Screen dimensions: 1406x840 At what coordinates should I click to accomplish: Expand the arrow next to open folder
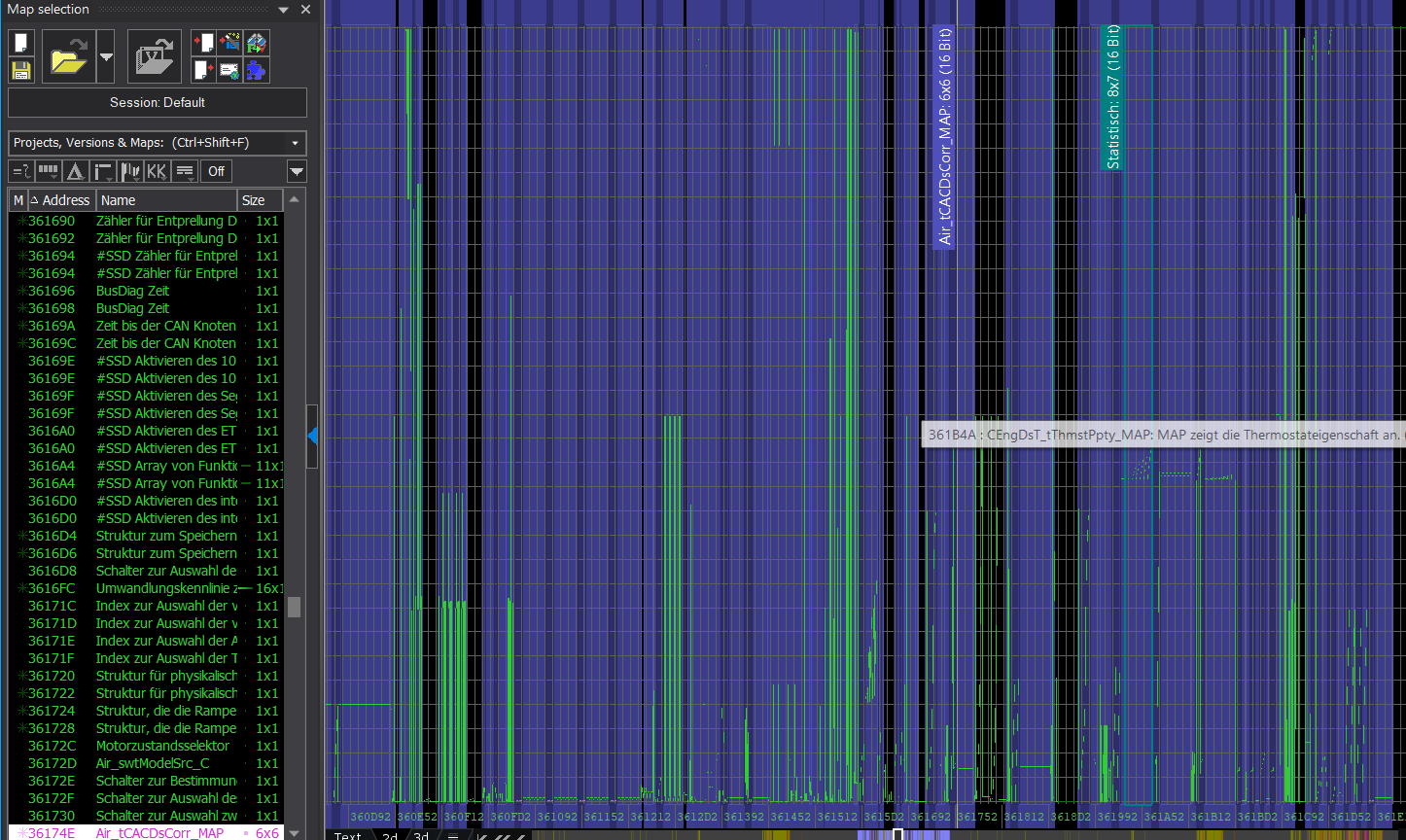pos(106,57)
